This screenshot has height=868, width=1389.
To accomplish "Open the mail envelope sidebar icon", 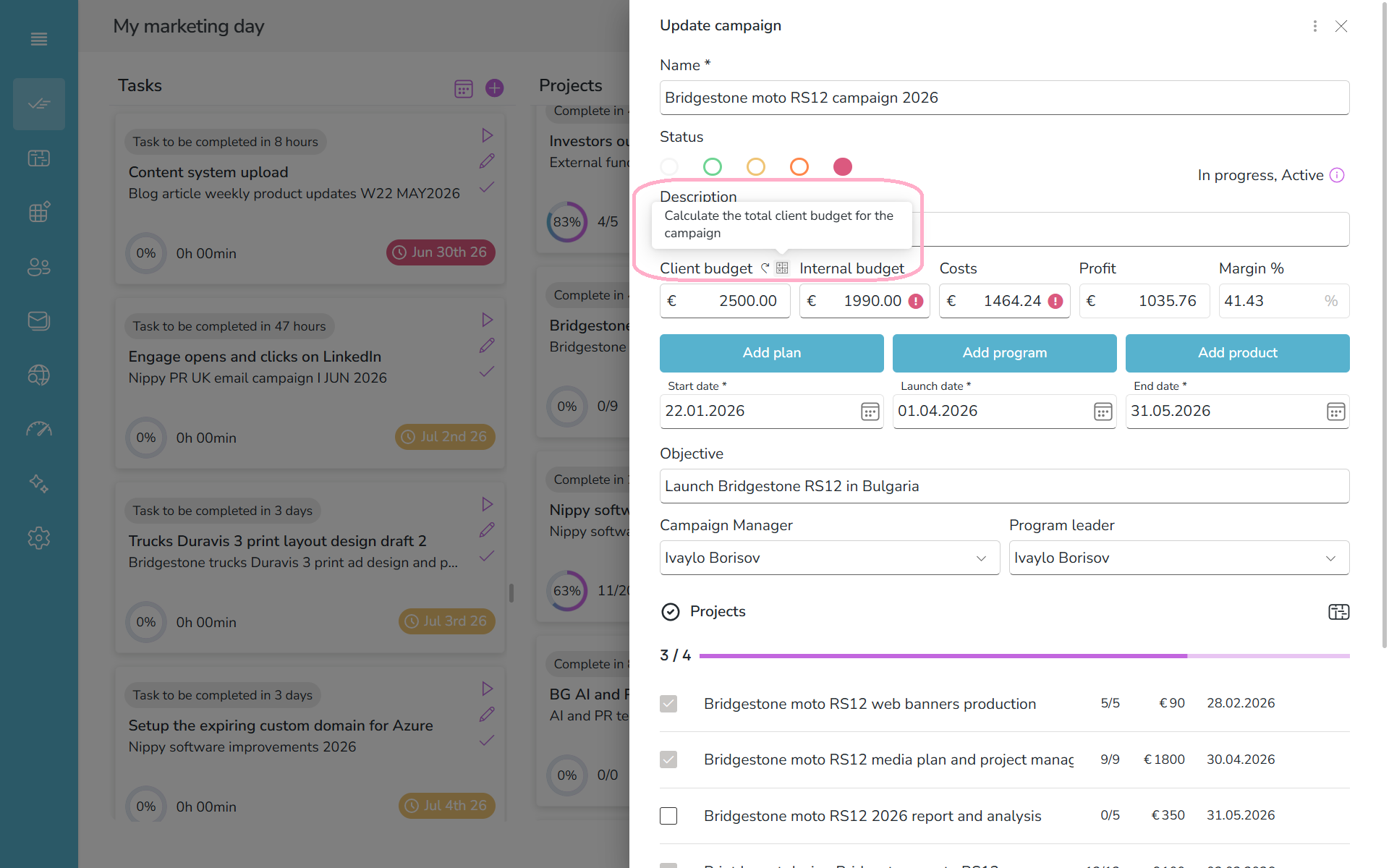I will tap(39, 320).
